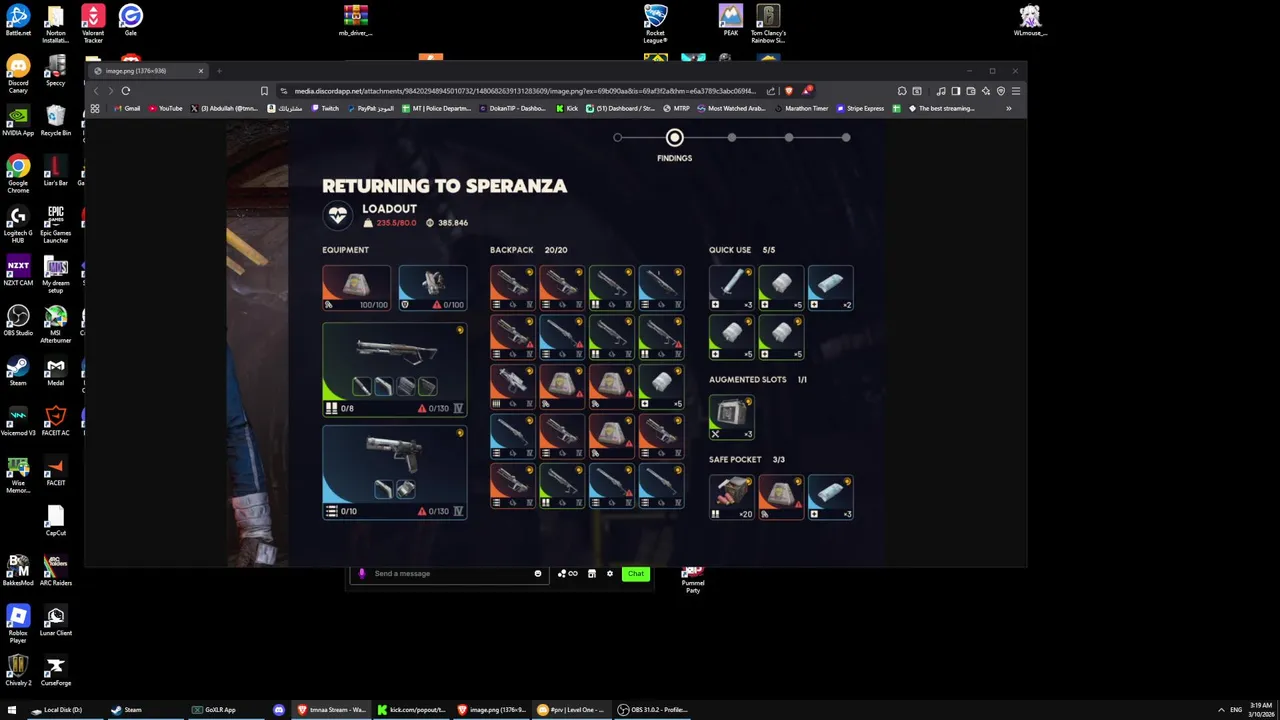This screenshot has width=1280, height=720.
Task: Expand the hidden bookmarks overflow chevron
Action: (1009, 108)
